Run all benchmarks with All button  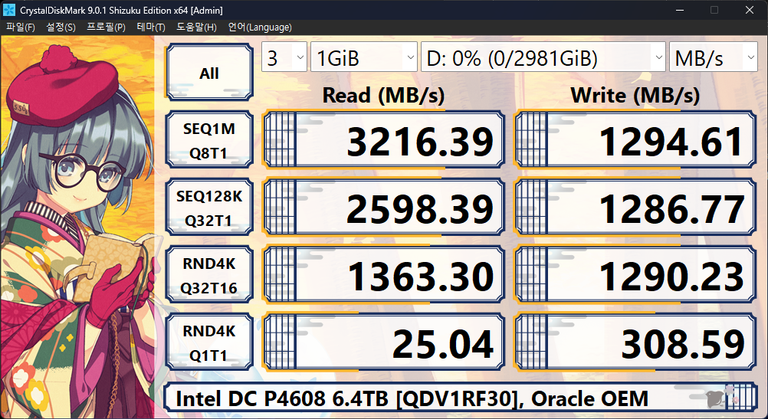(x=209, y=73)
